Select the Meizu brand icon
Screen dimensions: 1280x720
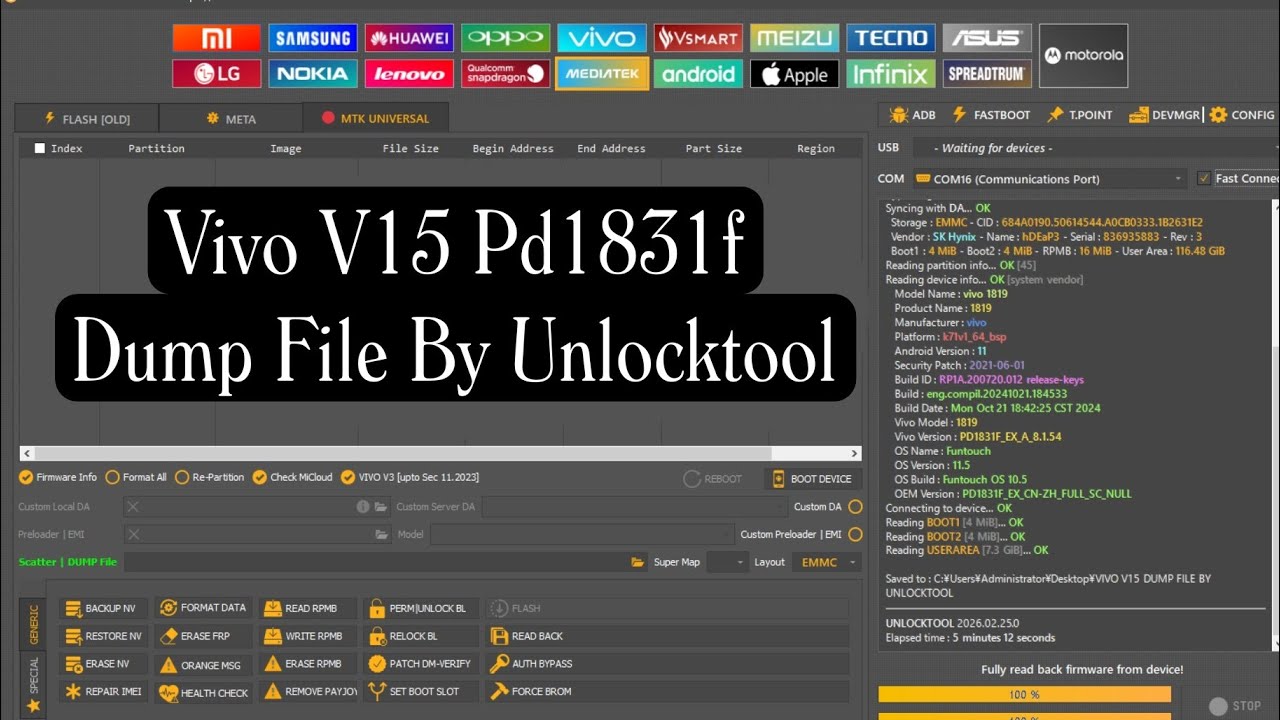pyautogui.click(x=795, y=38)
